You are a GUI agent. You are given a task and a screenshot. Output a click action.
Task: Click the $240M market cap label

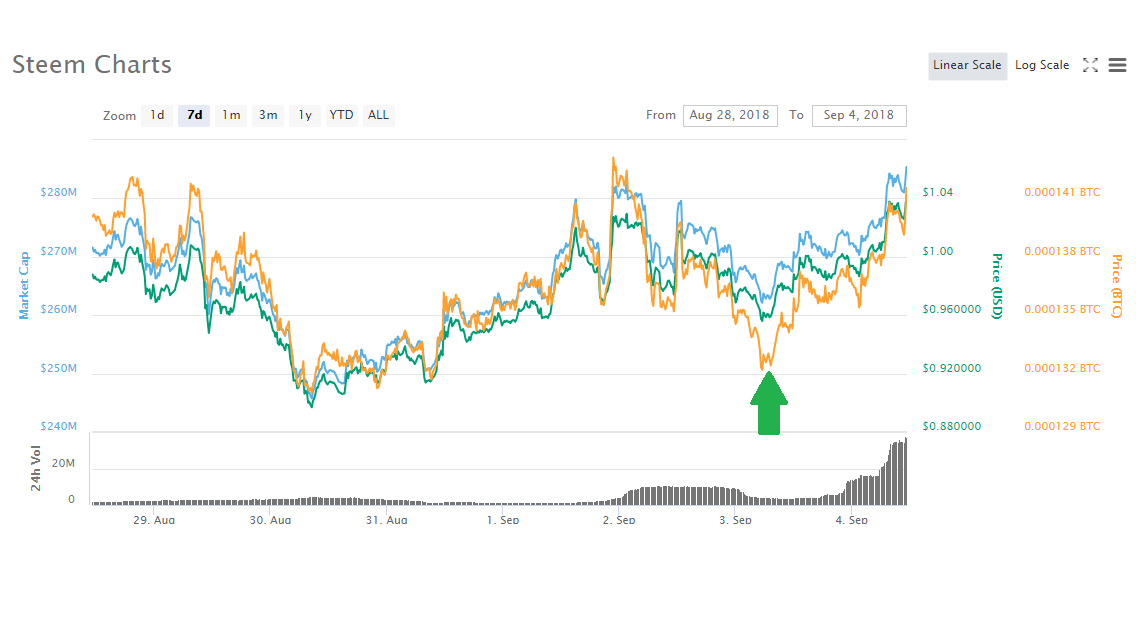(x=59, y=426)
